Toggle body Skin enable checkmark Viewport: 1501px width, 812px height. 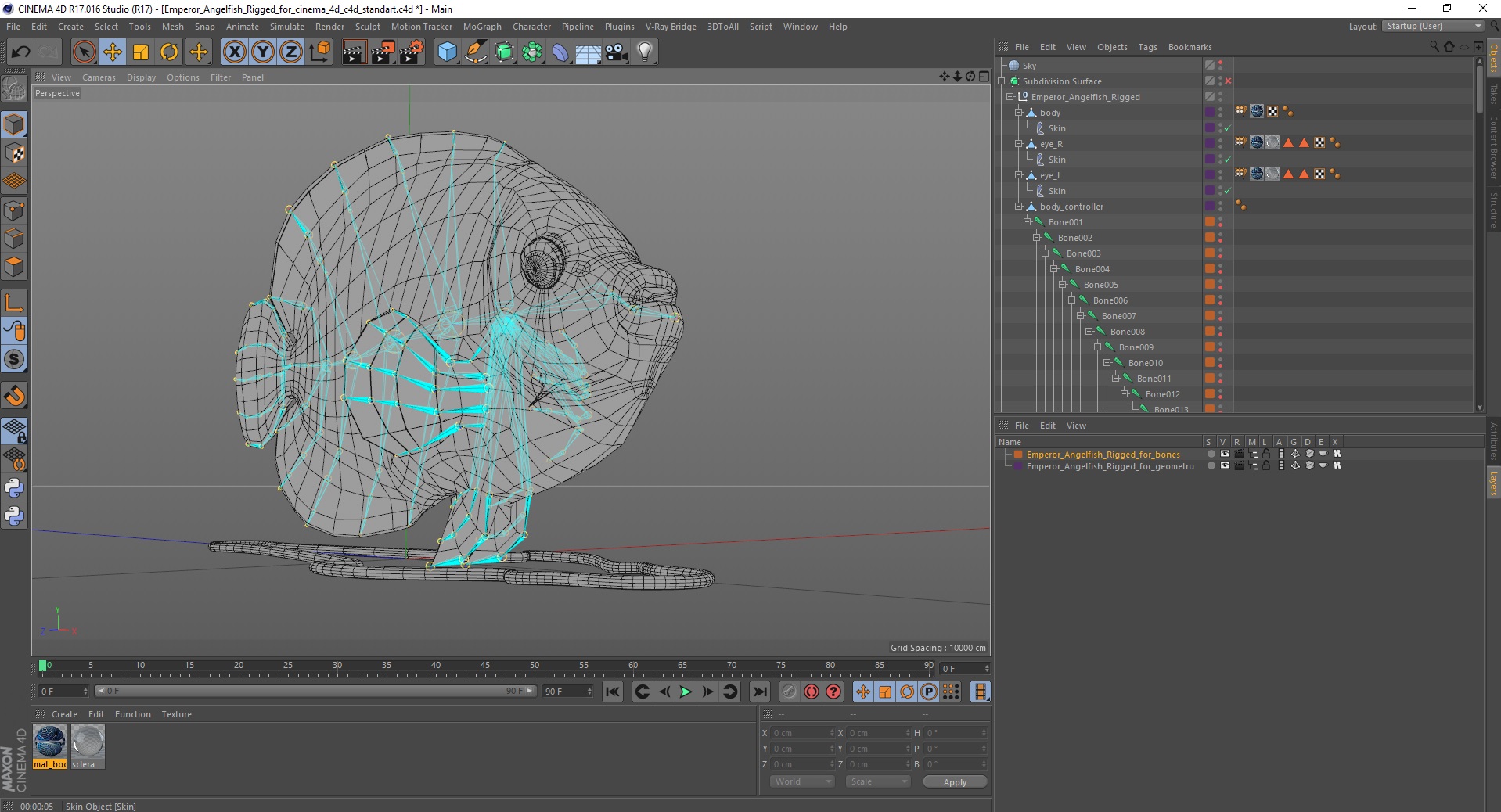(1228, 128)
